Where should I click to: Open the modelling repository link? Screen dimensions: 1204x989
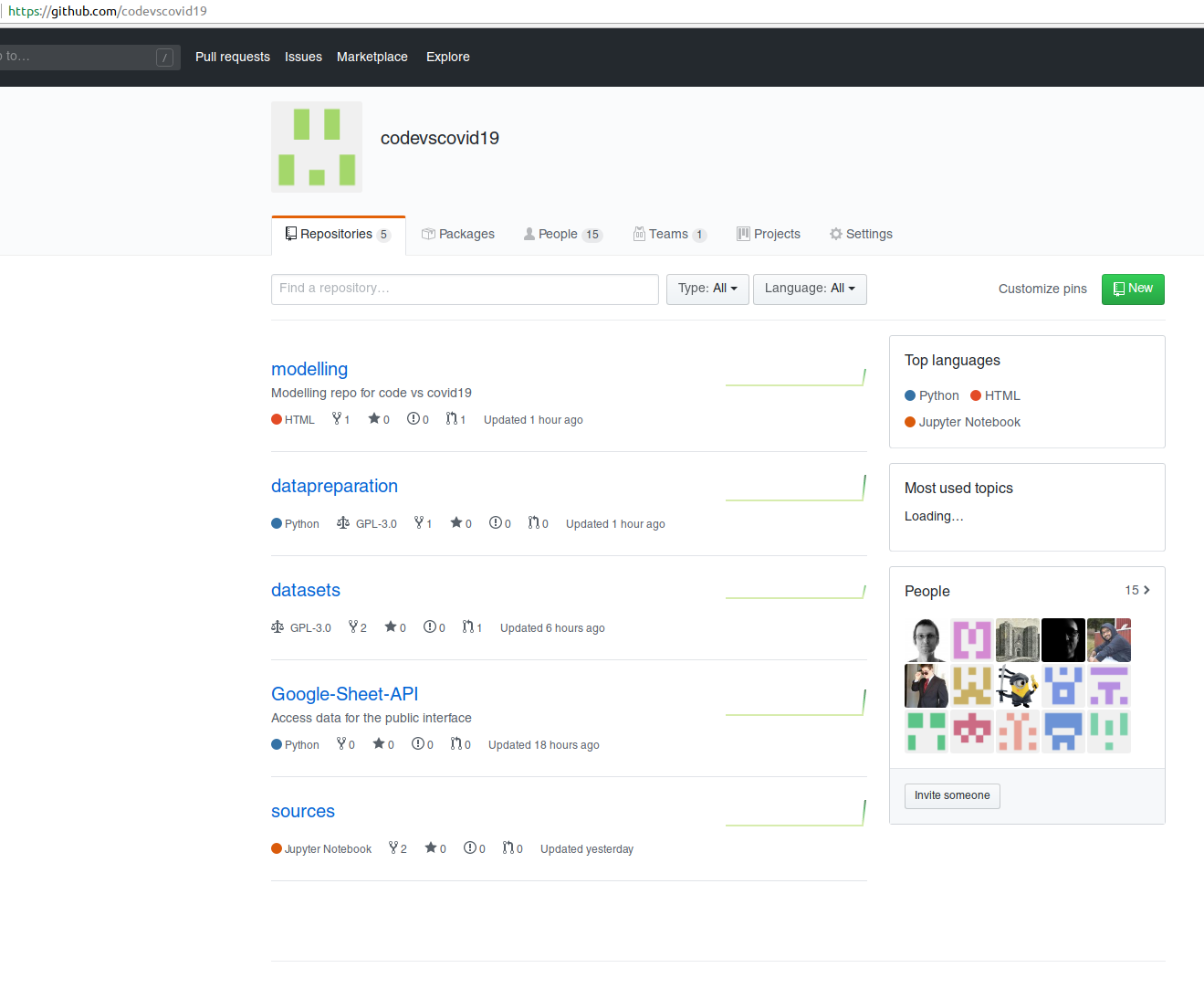click(x=309, y=369)
